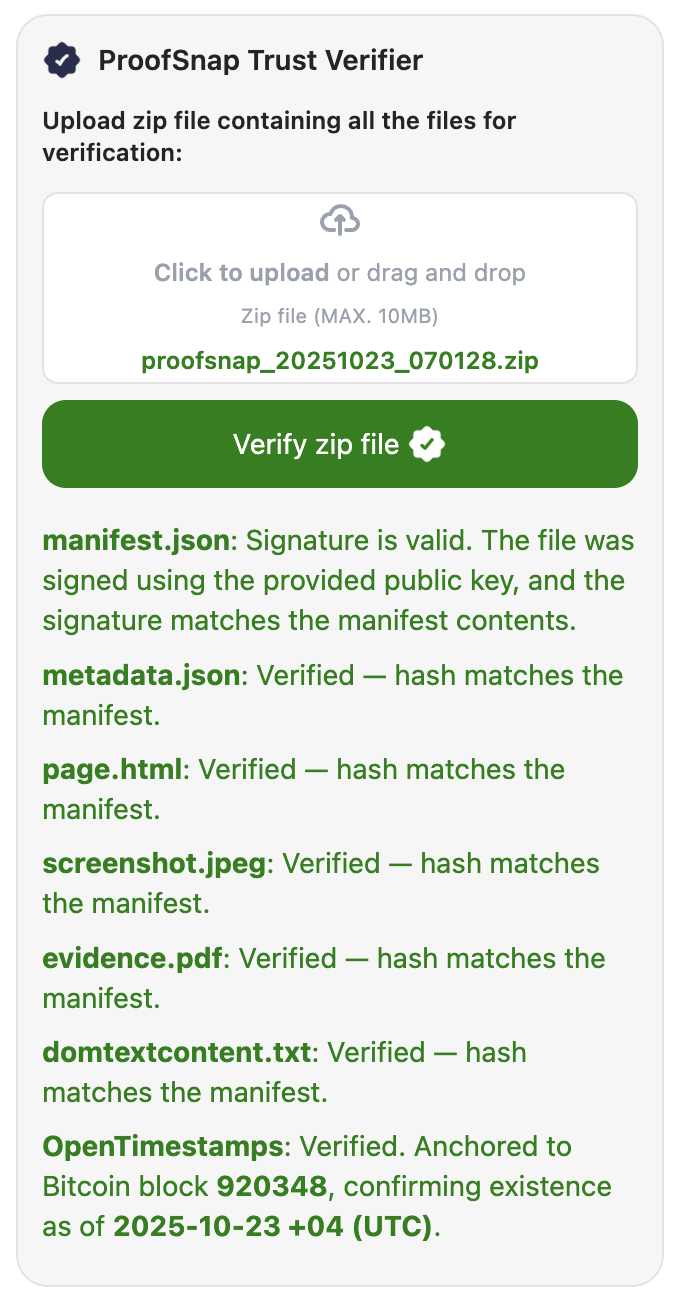Click the Zip file MAX 10MB hint text
Screen dimensions: 680x1304
point(339,316)
